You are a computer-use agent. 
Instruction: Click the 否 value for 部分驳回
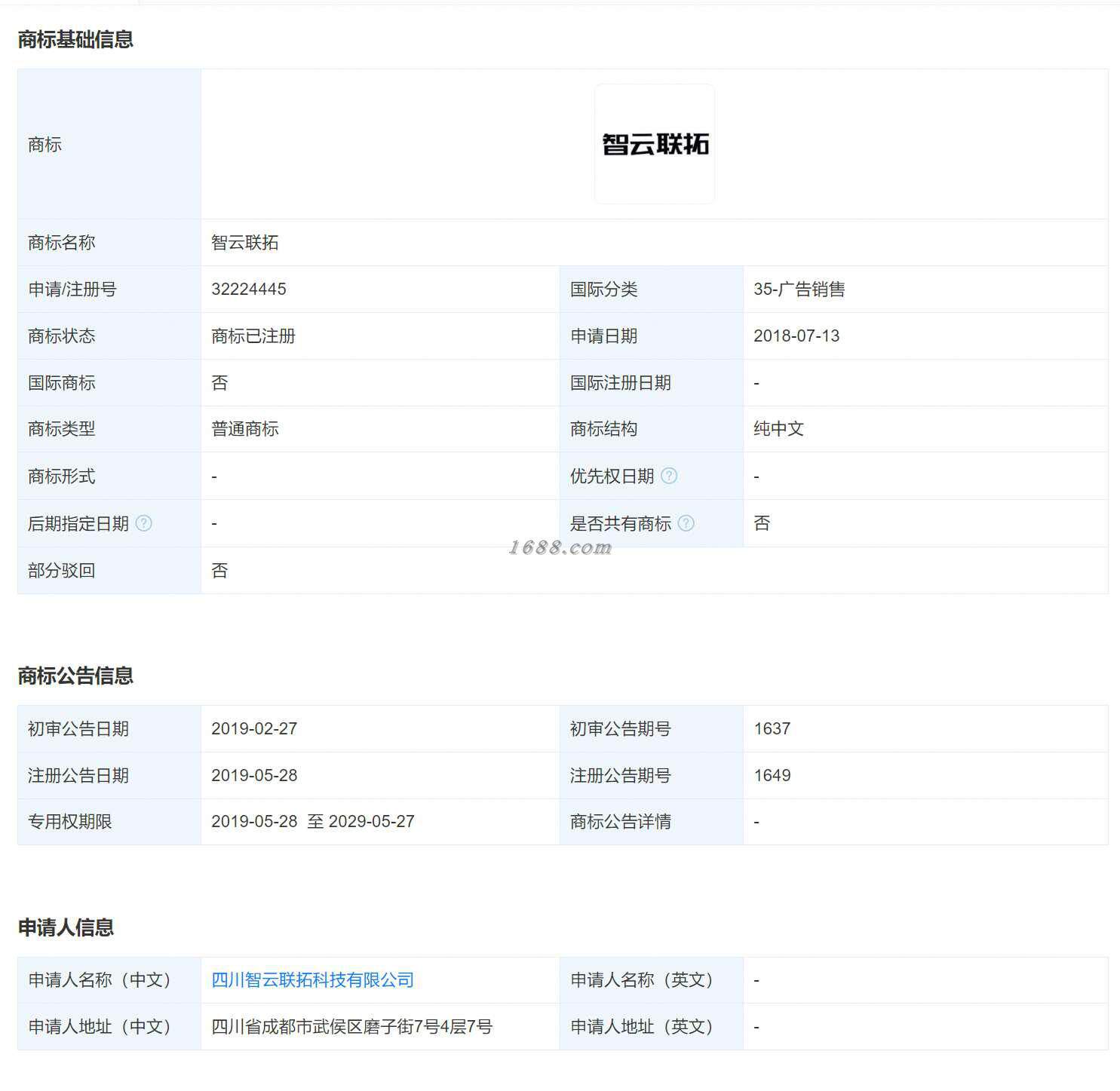219,570
